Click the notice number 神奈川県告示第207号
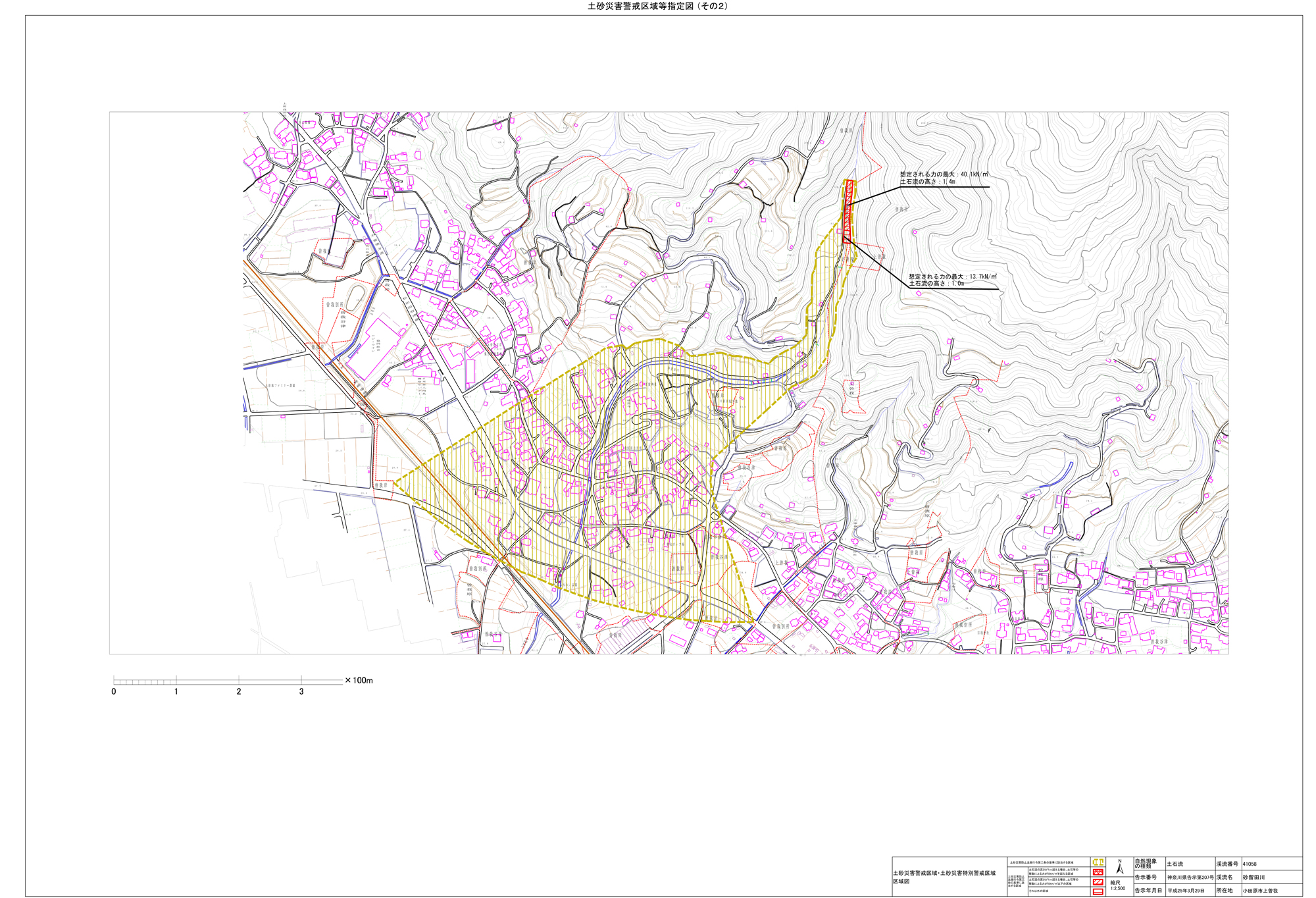The height and width of the screenshot is (898, 1316). click(1190, 877)
